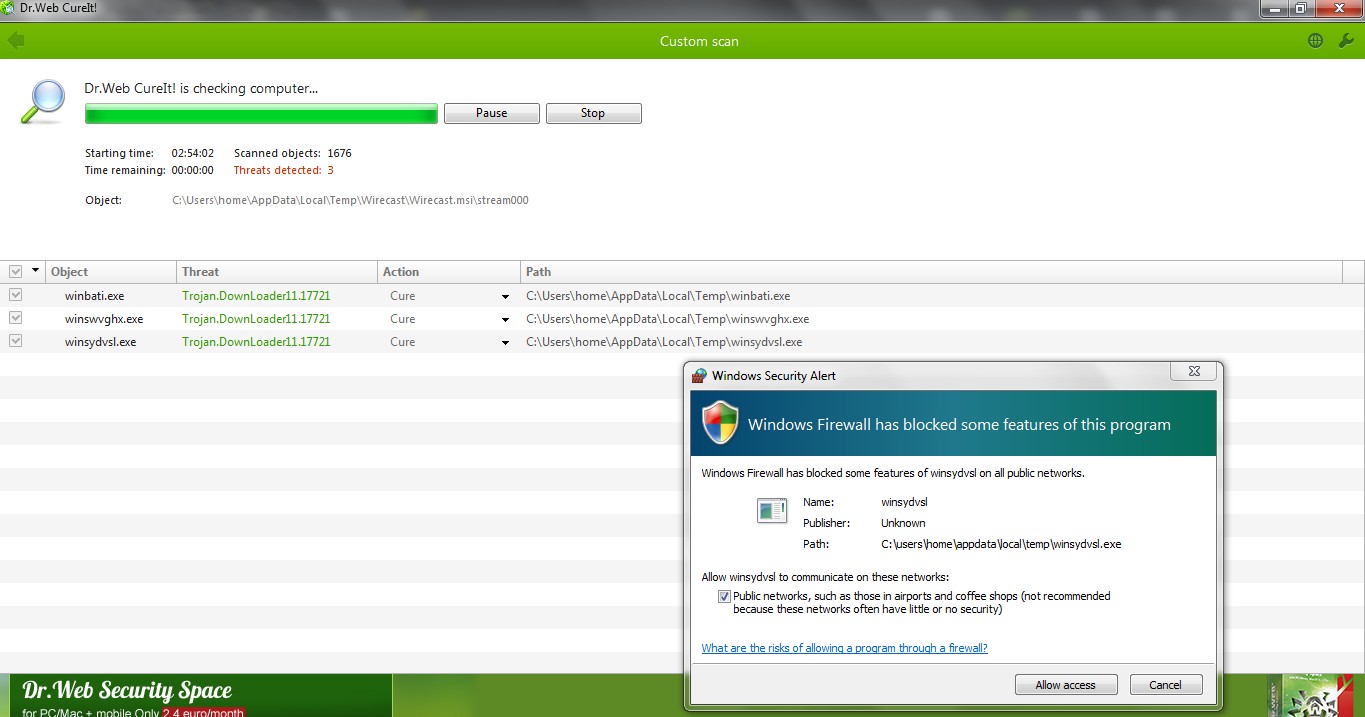Uncheck the winbati.exe threat checkbox

click(15, 295)
